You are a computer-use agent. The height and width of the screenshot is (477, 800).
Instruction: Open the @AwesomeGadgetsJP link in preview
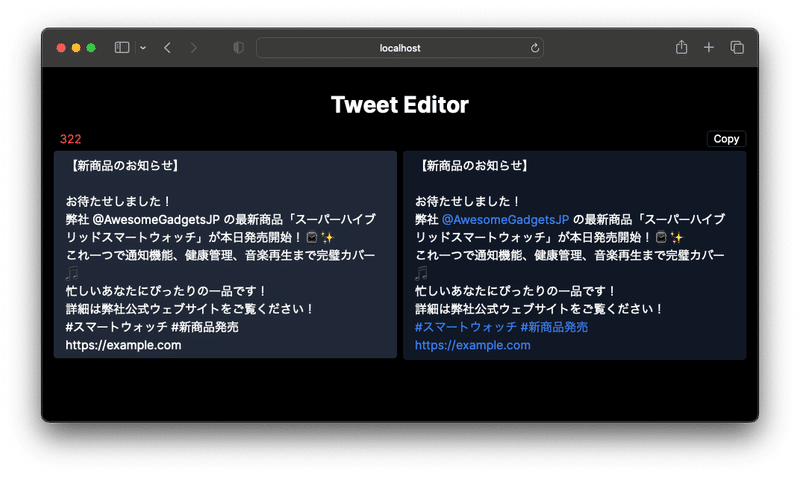pos(505,219)
